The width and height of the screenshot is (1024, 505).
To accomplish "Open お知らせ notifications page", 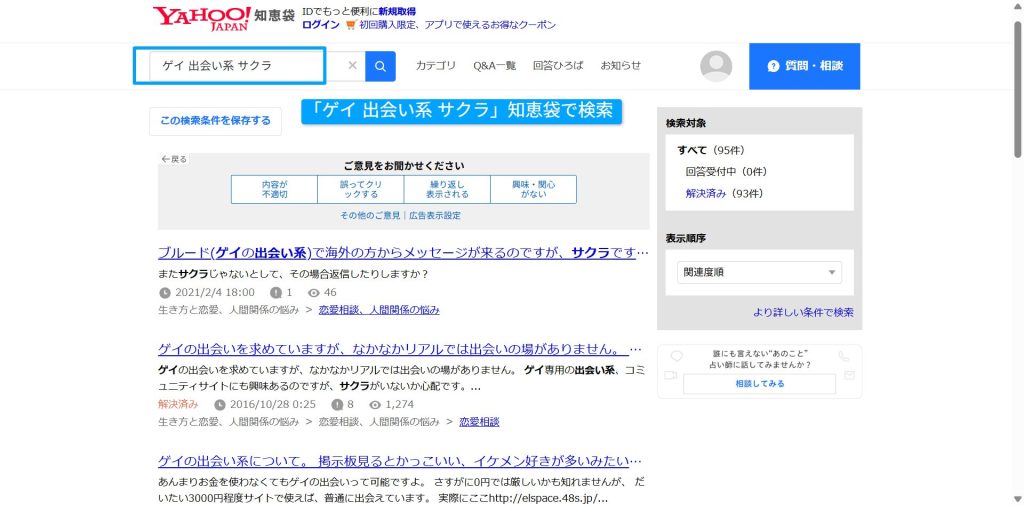I will pos(620,65).
